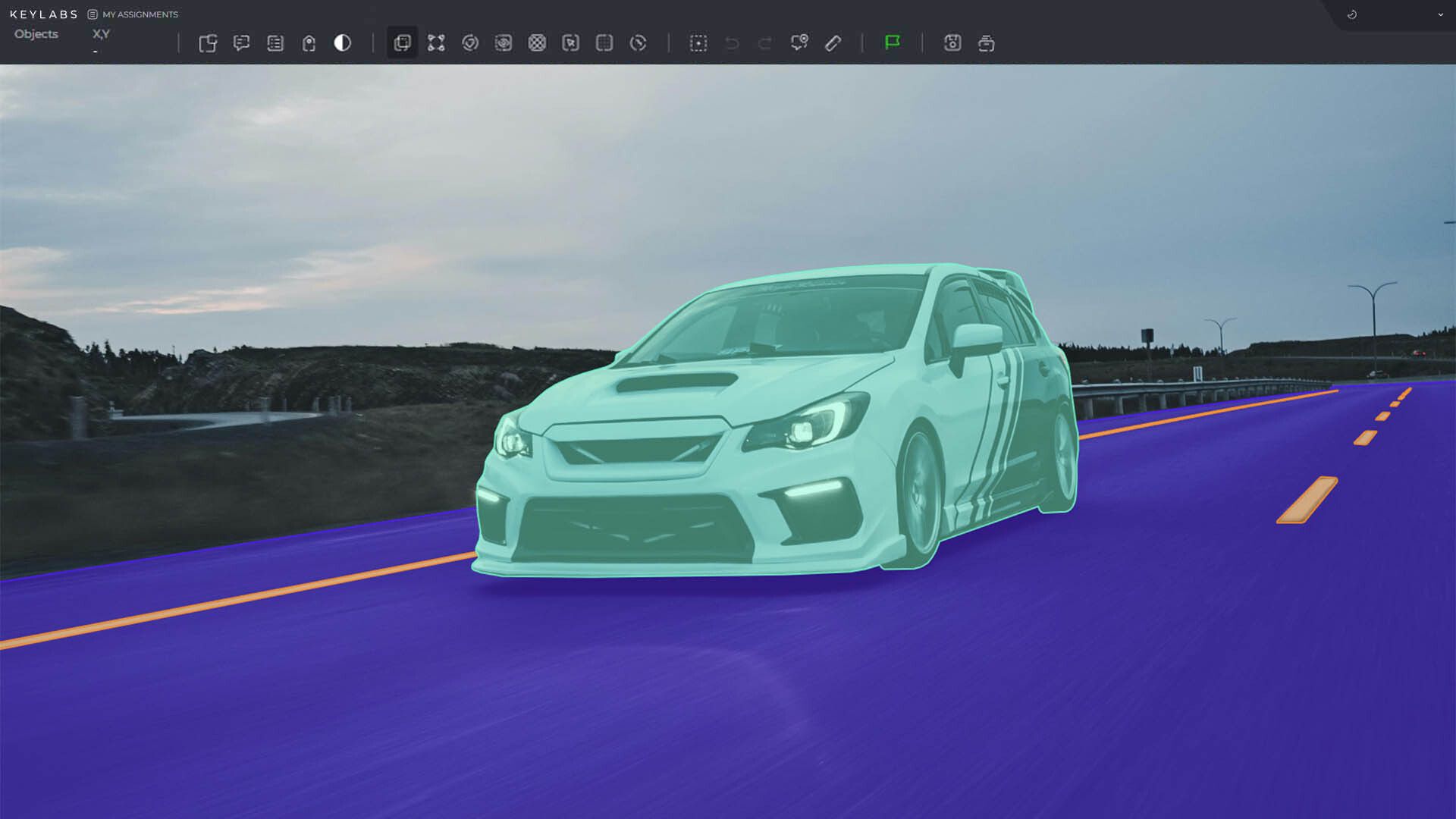Toggle the brightness/contrast half-circle icon
The image size is (1456, 819).
343,43
